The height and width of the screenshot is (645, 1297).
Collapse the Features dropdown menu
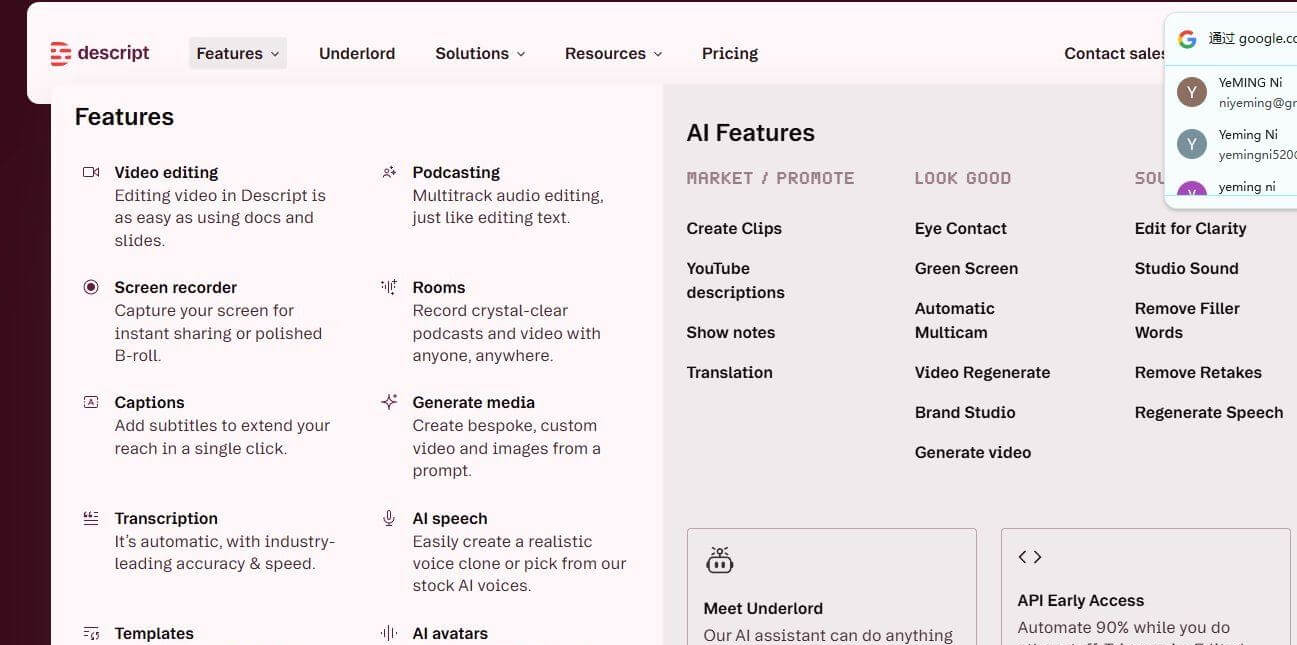point(238,53)
